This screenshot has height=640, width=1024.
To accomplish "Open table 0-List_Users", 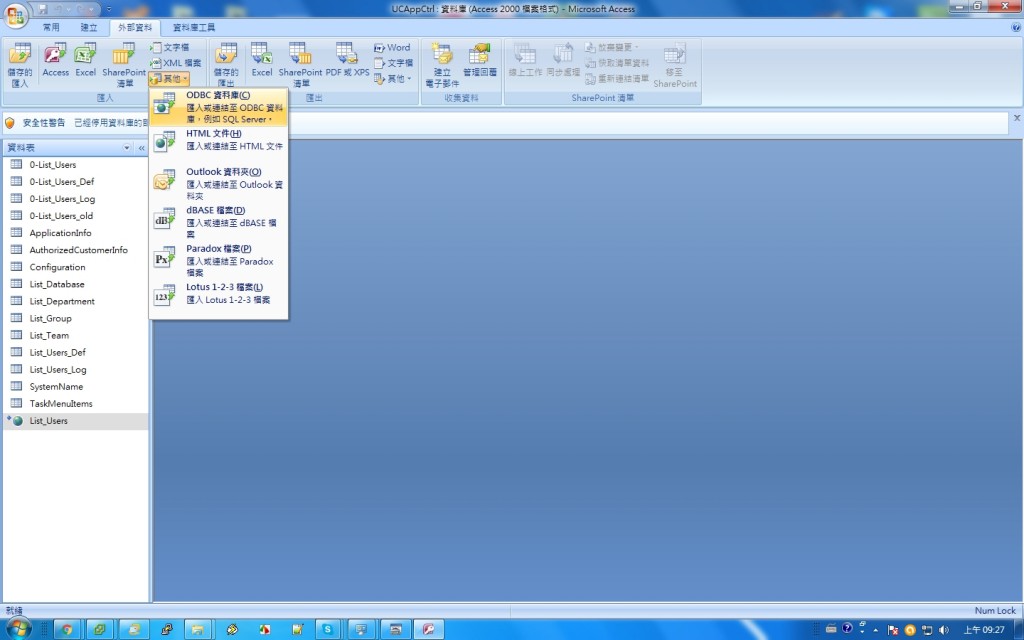I will [x=76, y=165].
